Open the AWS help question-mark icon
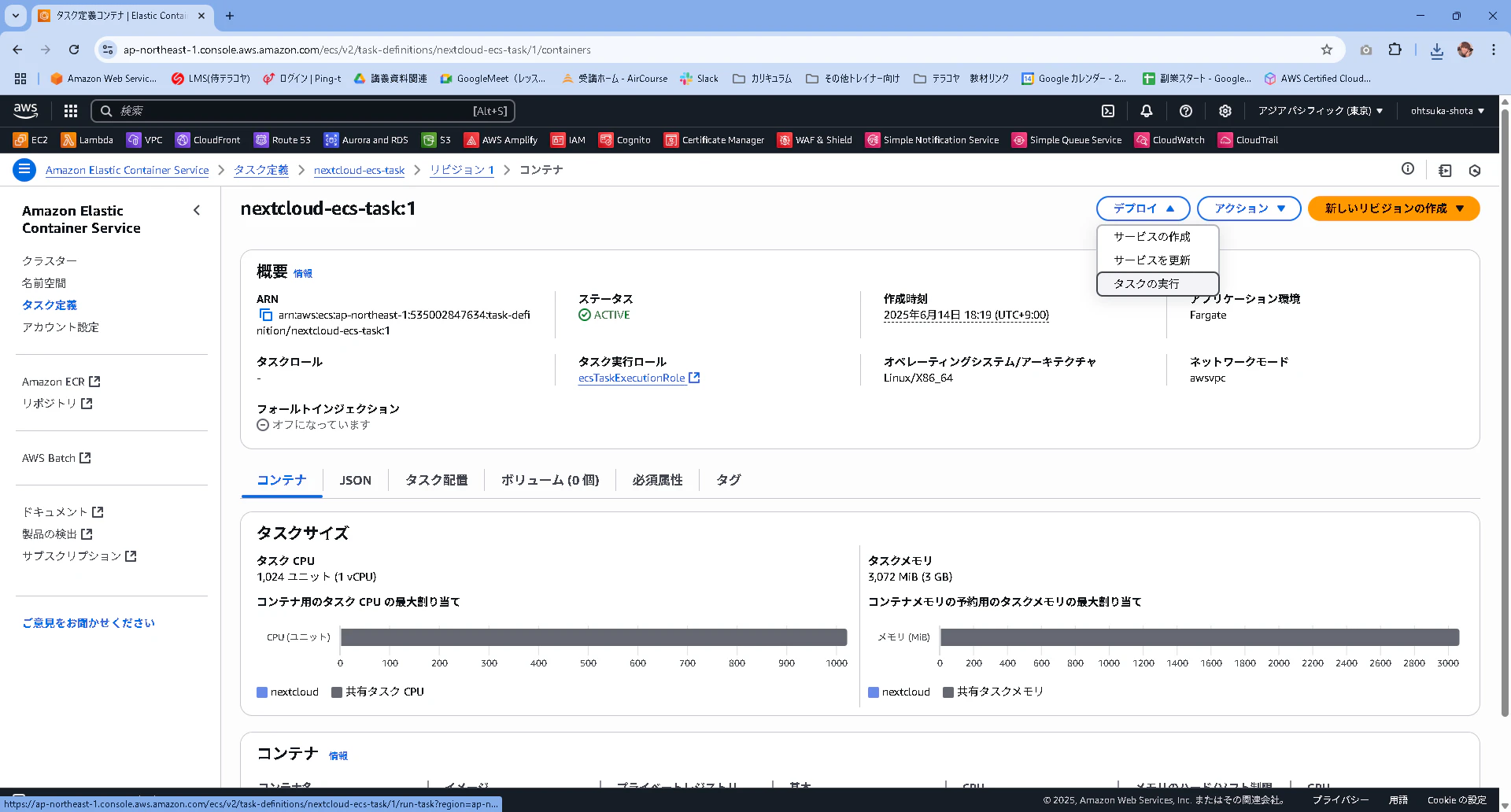1511x812 pixels. tap(1186, 111)
